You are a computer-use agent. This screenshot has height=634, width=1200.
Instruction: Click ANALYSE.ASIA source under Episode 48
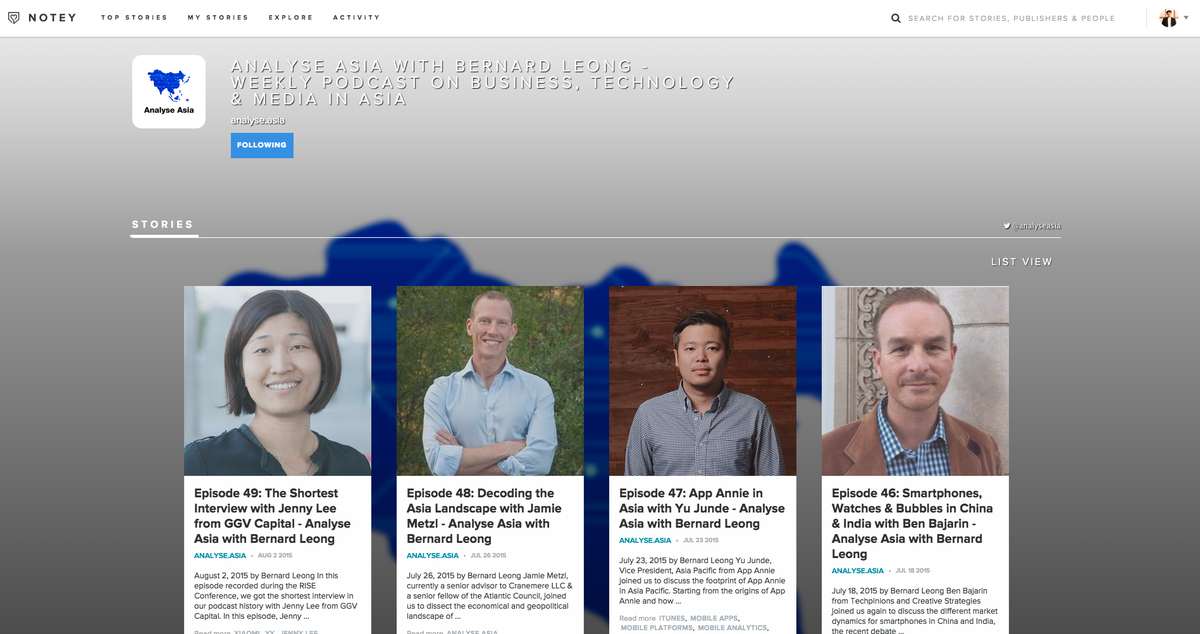(x=432, y=555)
